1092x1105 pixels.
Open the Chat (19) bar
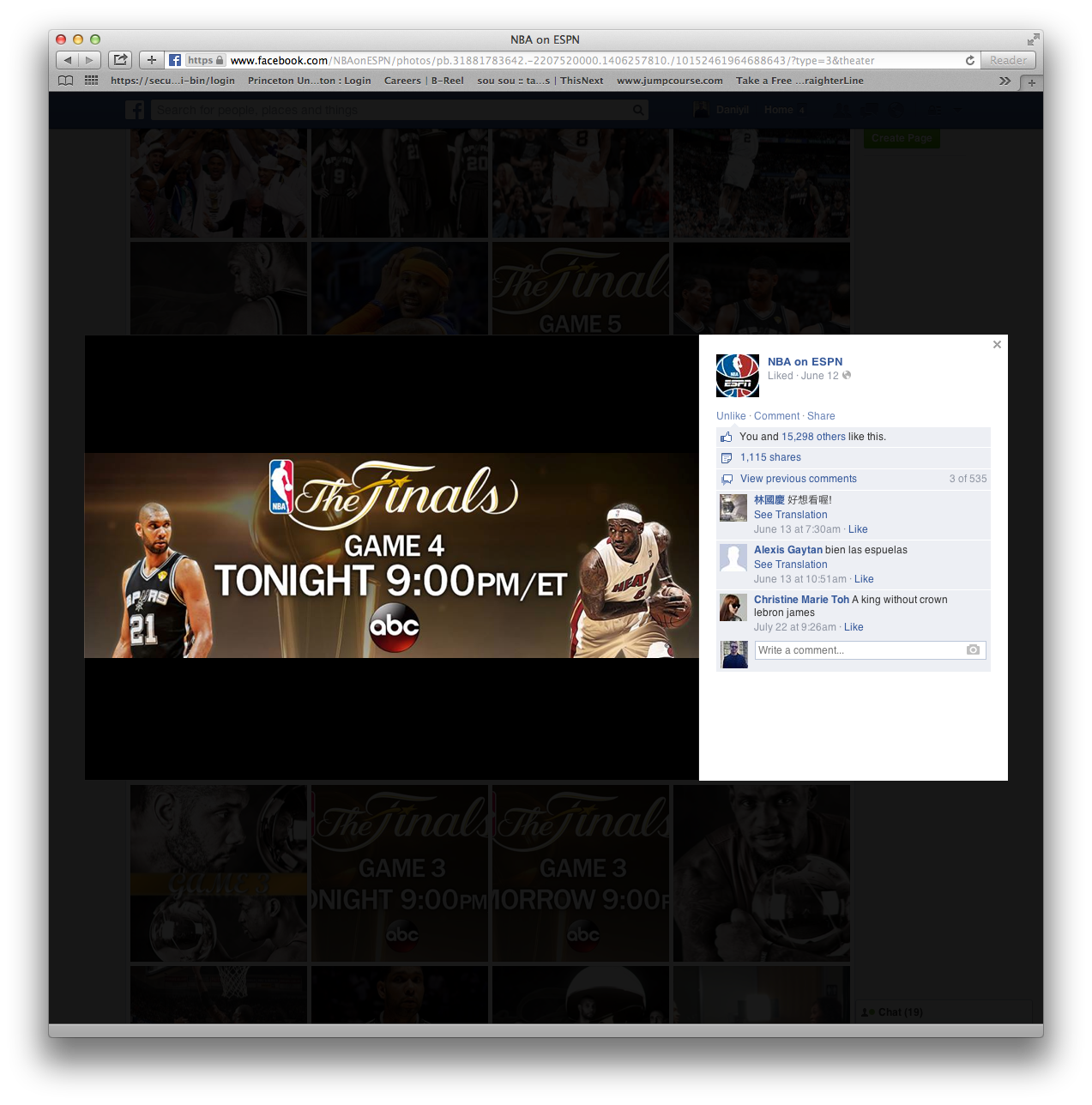(943, 1012)
